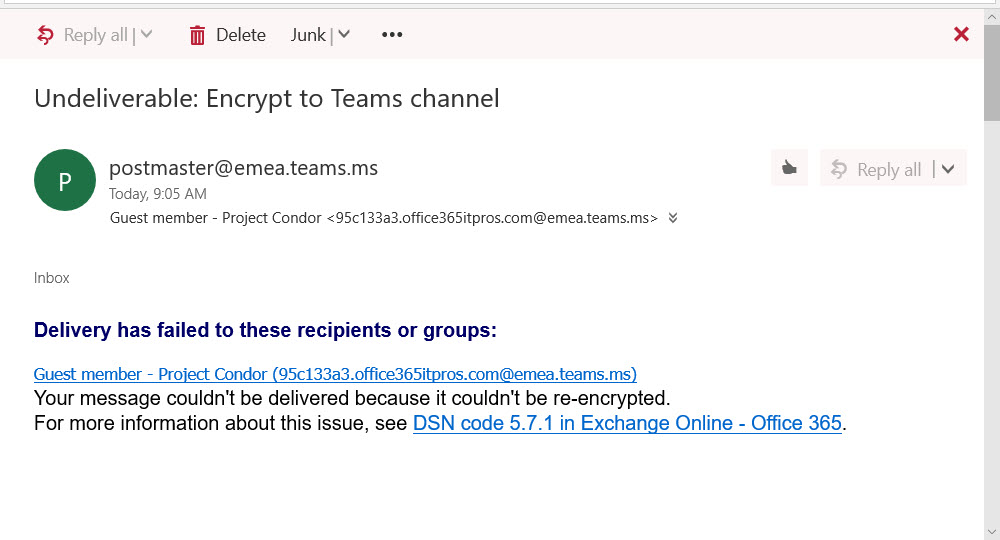
Task: Click the green P sender avatar
Action: 65,180
